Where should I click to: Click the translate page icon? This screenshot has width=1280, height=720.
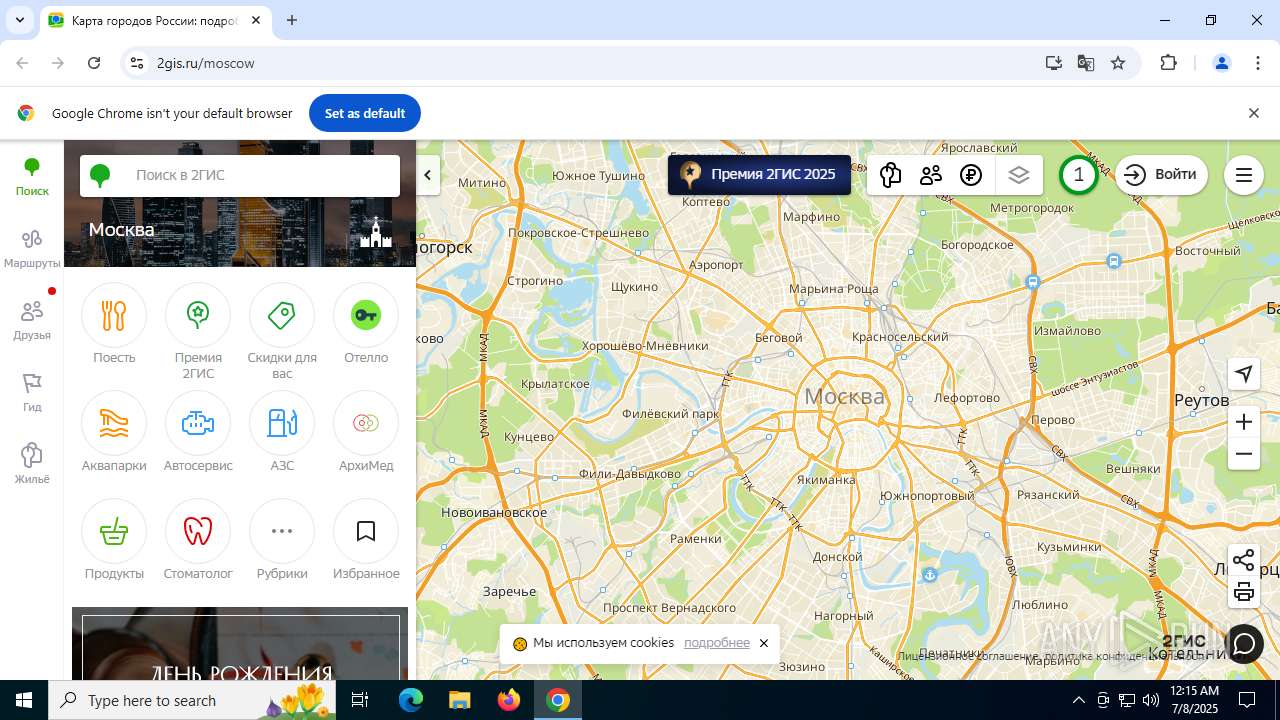(x=1086, y=63)
